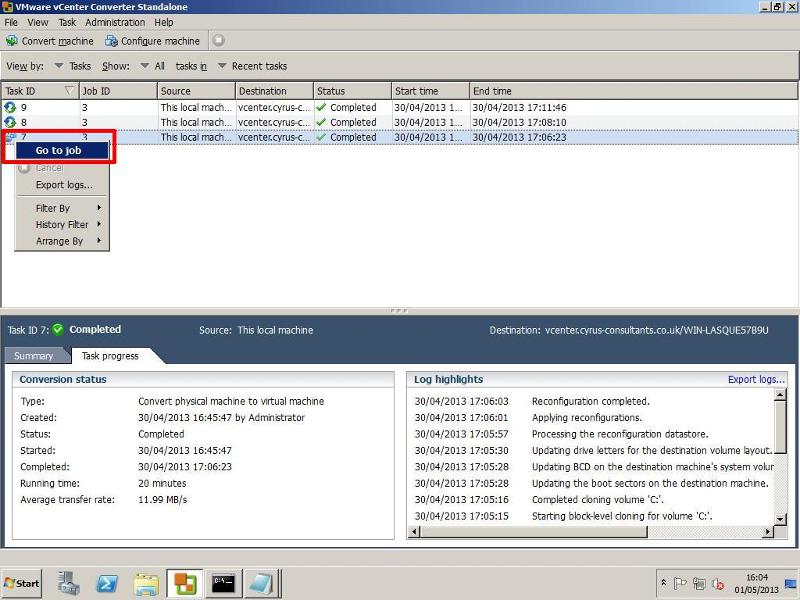Open Windows Explorer from the taskbar
The image size is (800, 600).
click(x=146, y=584)
